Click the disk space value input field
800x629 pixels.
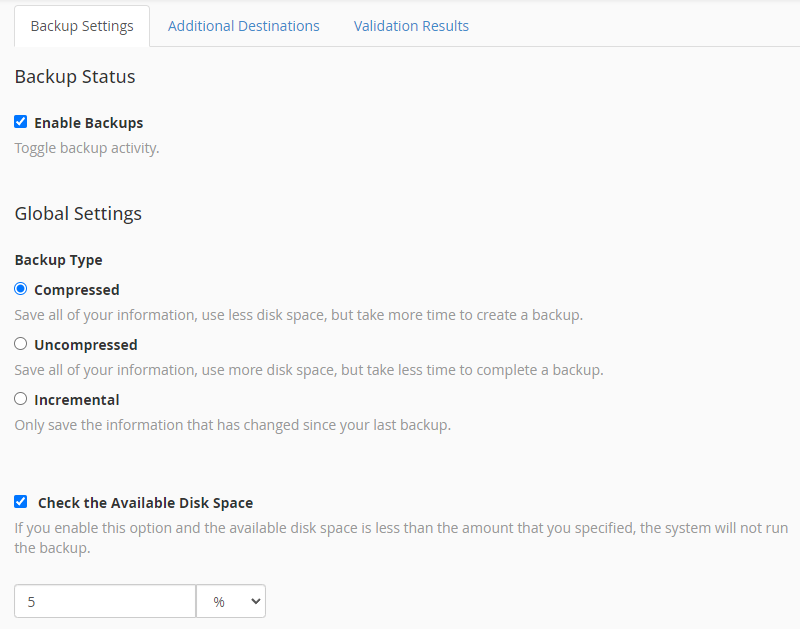pos(105,601)
